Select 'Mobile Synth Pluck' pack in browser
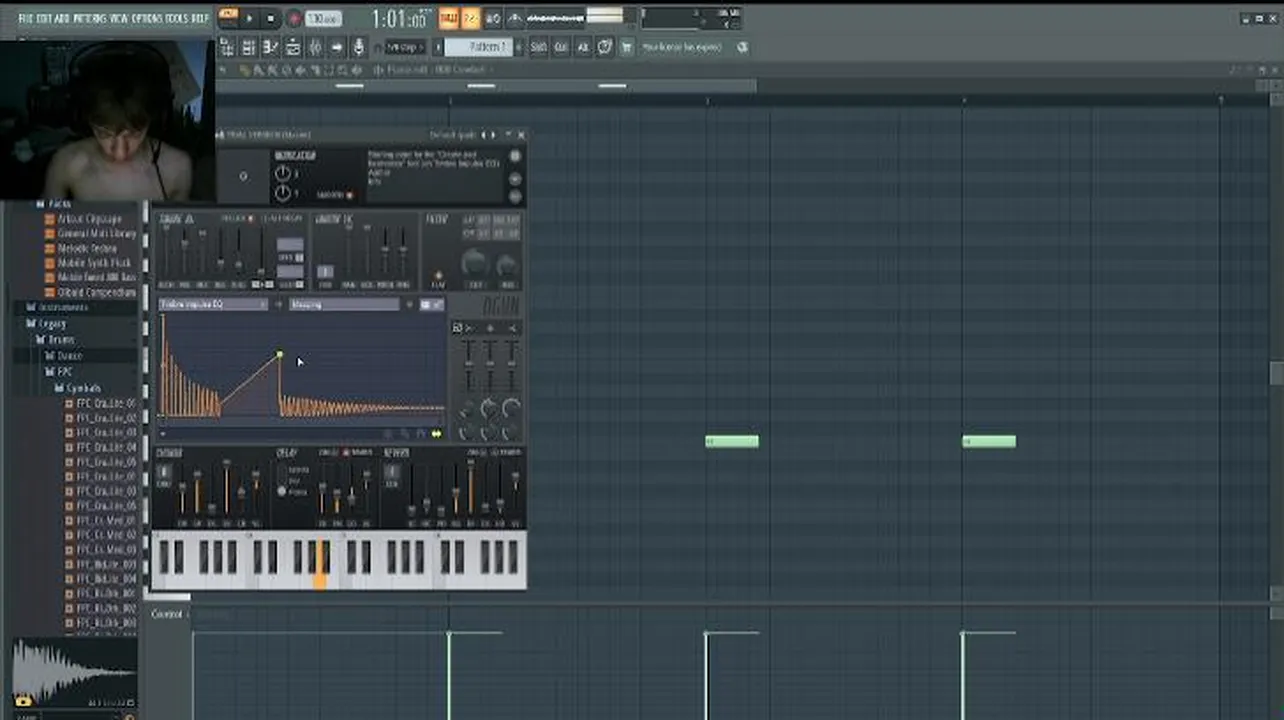 pos(94,263)
